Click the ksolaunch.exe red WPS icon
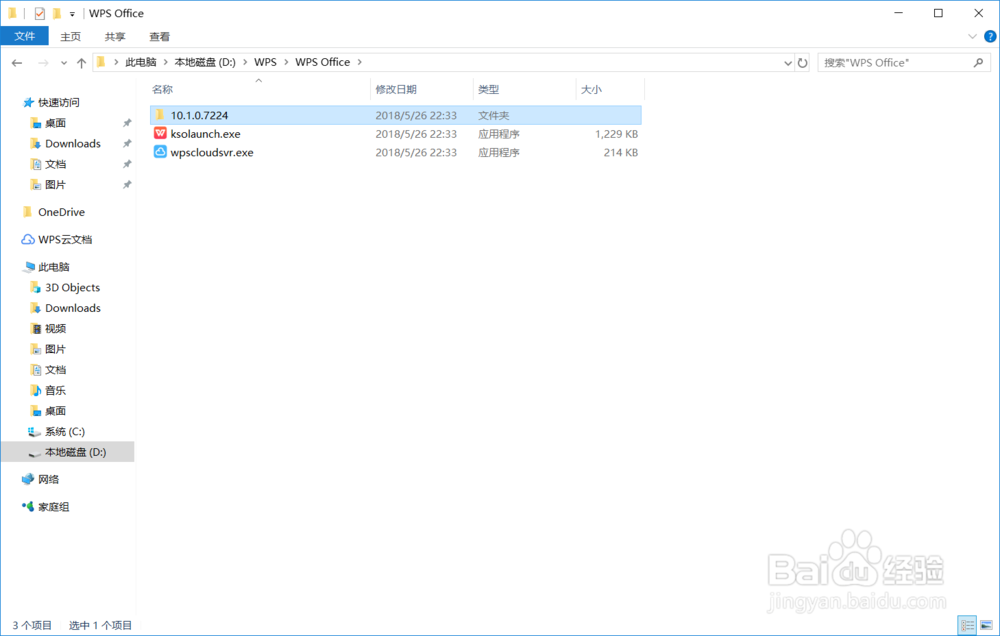This screenshot has height=636, width=1000. point(160,133)
